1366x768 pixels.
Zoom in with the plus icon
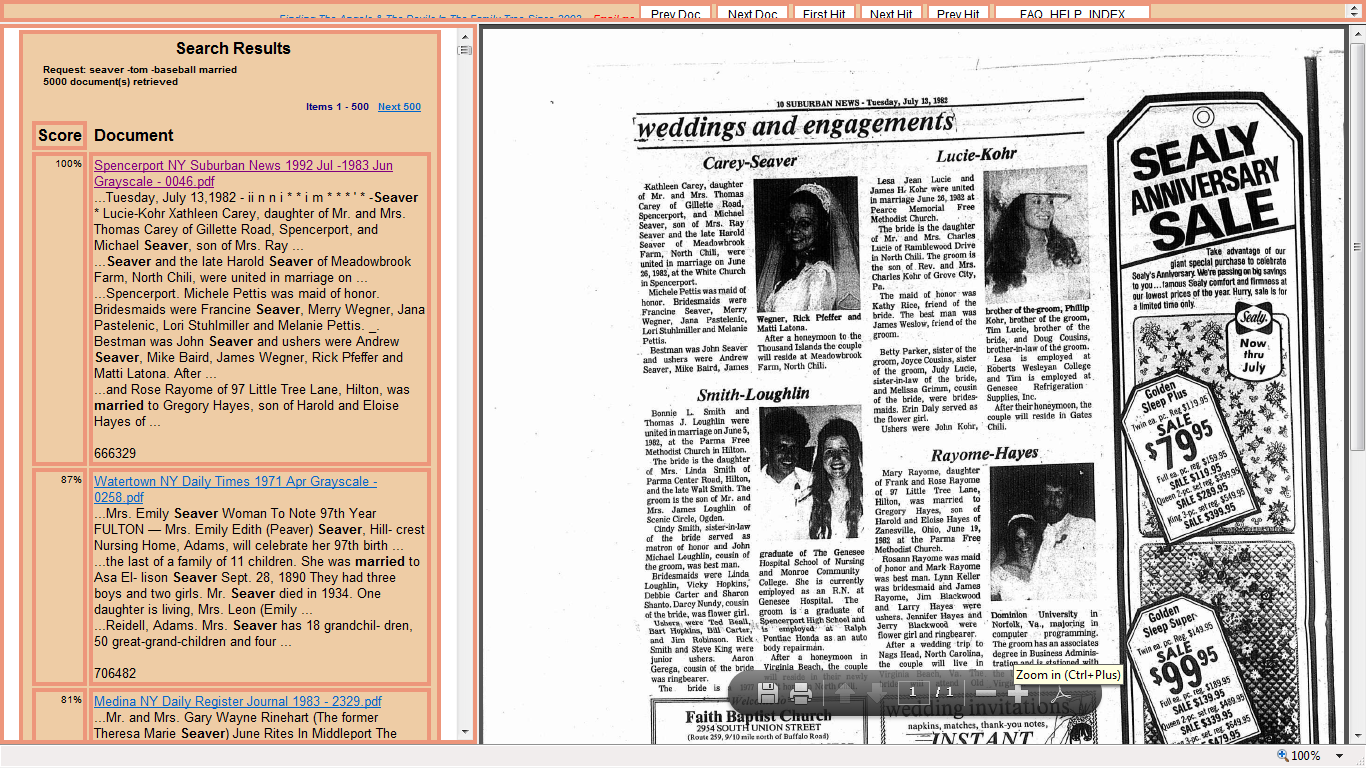coord(1018,693)
